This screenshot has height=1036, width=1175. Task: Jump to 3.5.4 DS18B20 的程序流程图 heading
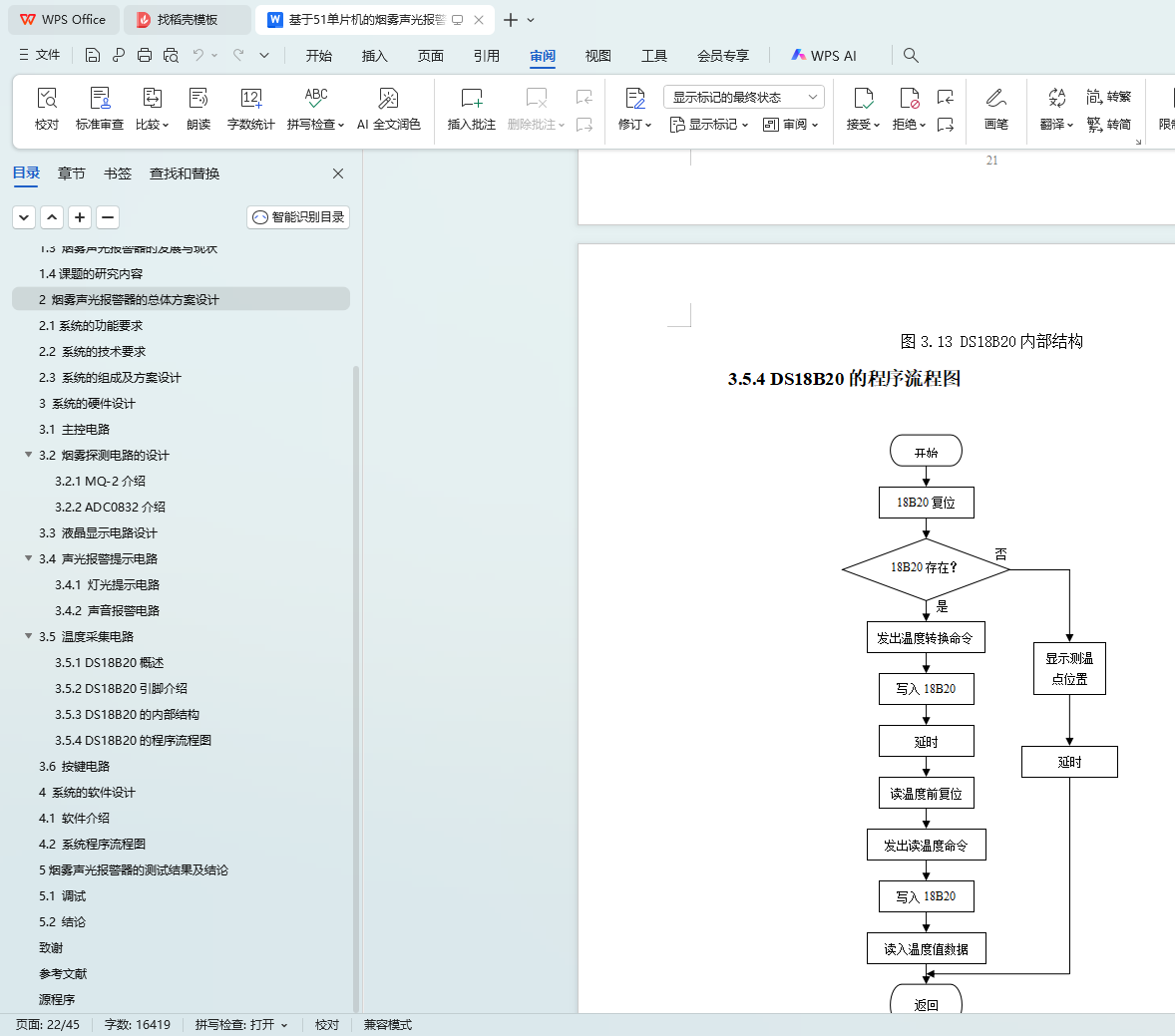(133, 740)
